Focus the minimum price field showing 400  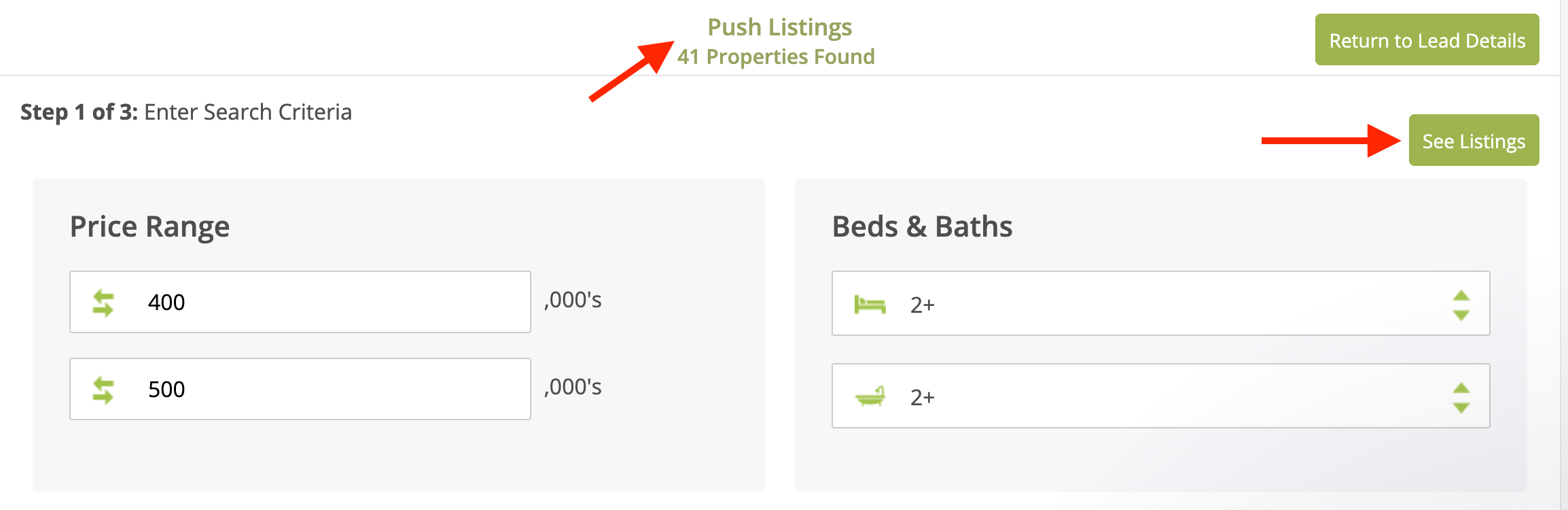[333, 303]
